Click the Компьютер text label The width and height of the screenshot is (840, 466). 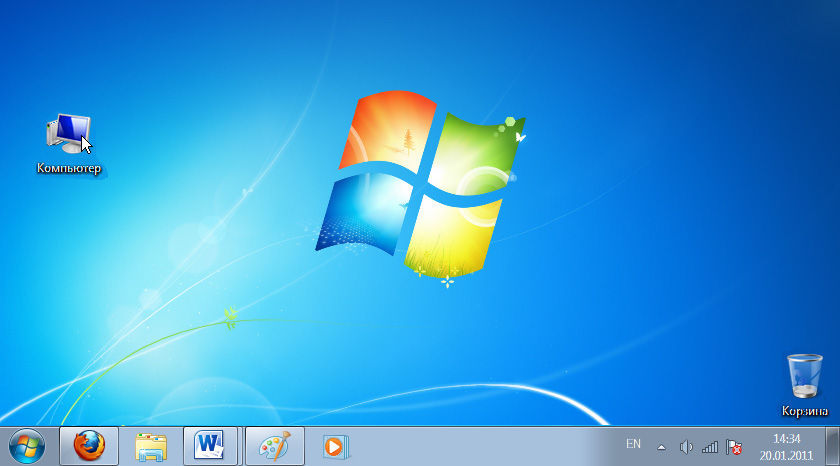[69, 169]
